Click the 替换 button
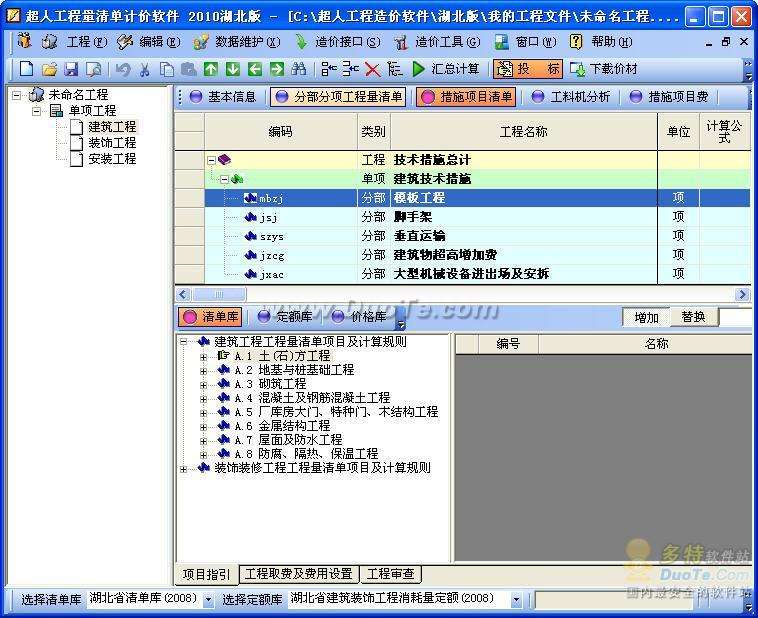This screenshot has width=758, height=618. point(693,317)
